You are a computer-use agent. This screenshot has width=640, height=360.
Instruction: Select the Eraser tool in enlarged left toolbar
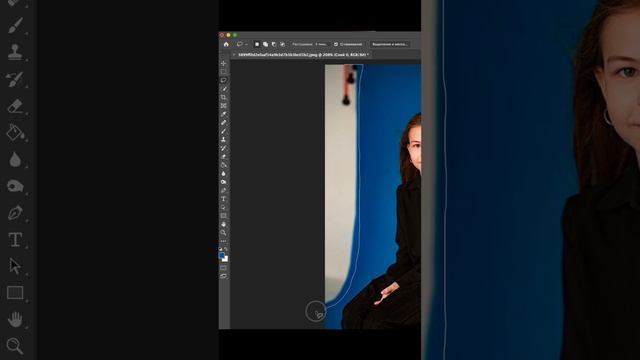pos(15,106)
